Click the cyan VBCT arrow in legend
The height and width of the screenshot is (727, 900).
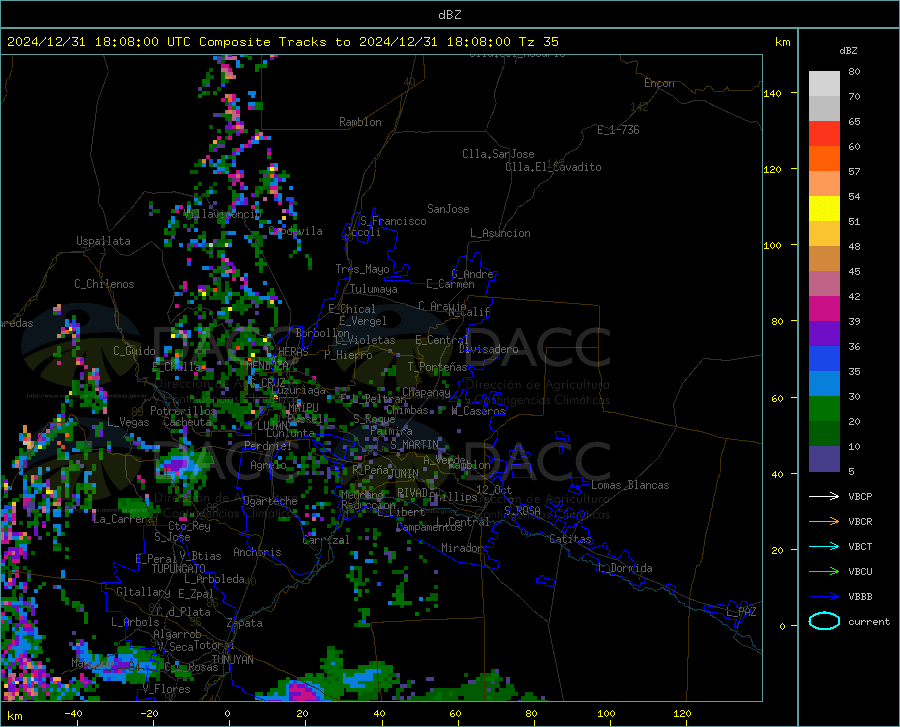824,546
